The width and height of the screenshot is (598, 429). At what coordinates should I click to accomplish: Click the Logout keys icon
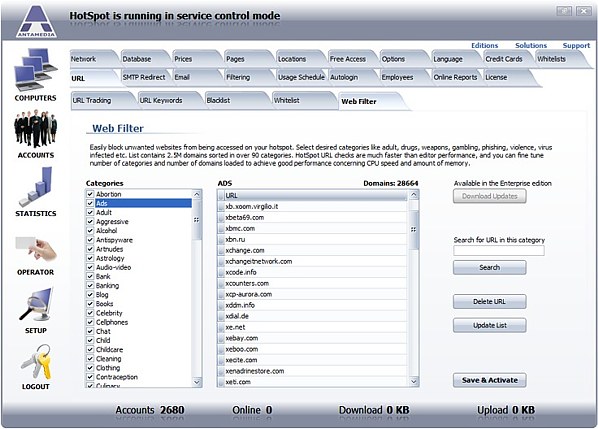(35, 362)
